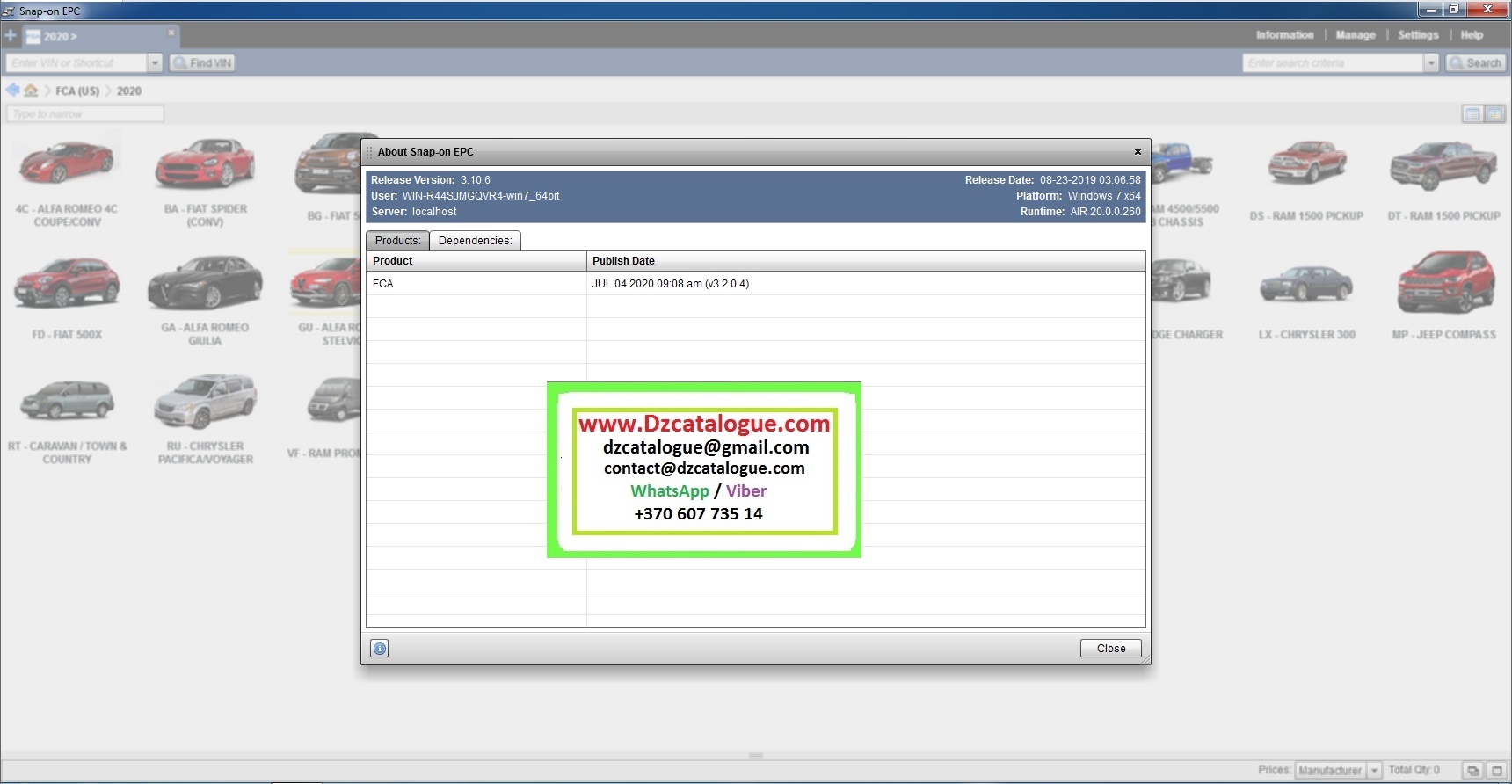The image size is (1512, 784).
Task: Click the Type to narrow filter field
Action: pos(84,114)
